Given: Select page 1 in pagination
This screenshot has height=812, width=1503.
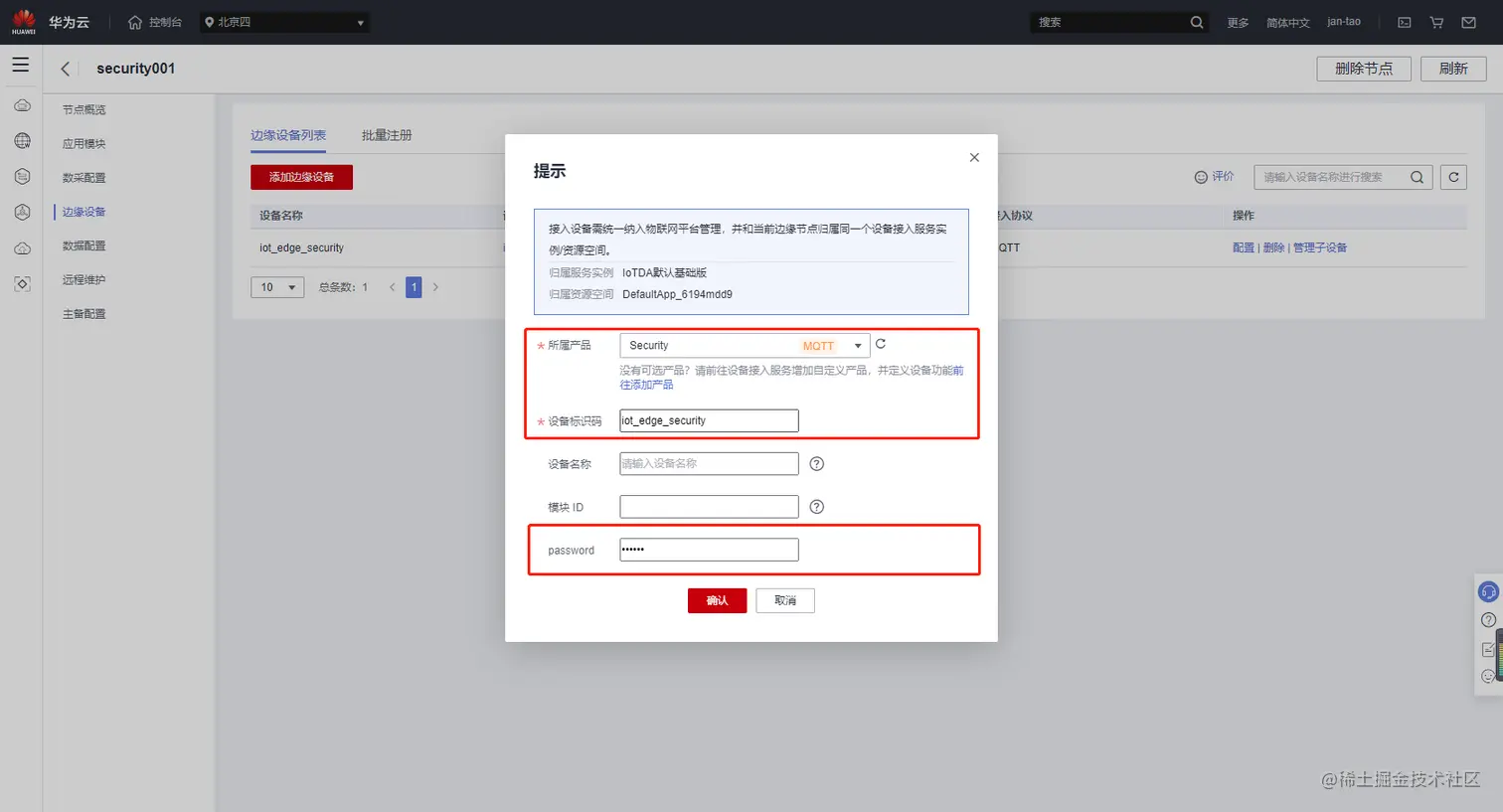Looking at the screenshot, I should [415, 287].
